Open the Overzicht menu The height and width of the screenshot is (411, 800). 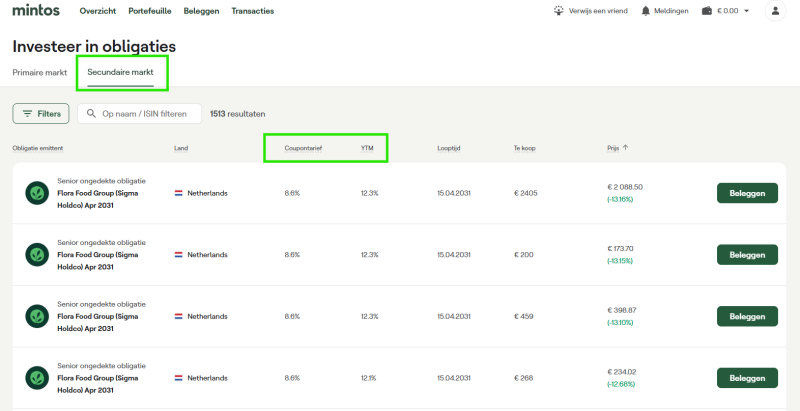pos(98,11)
